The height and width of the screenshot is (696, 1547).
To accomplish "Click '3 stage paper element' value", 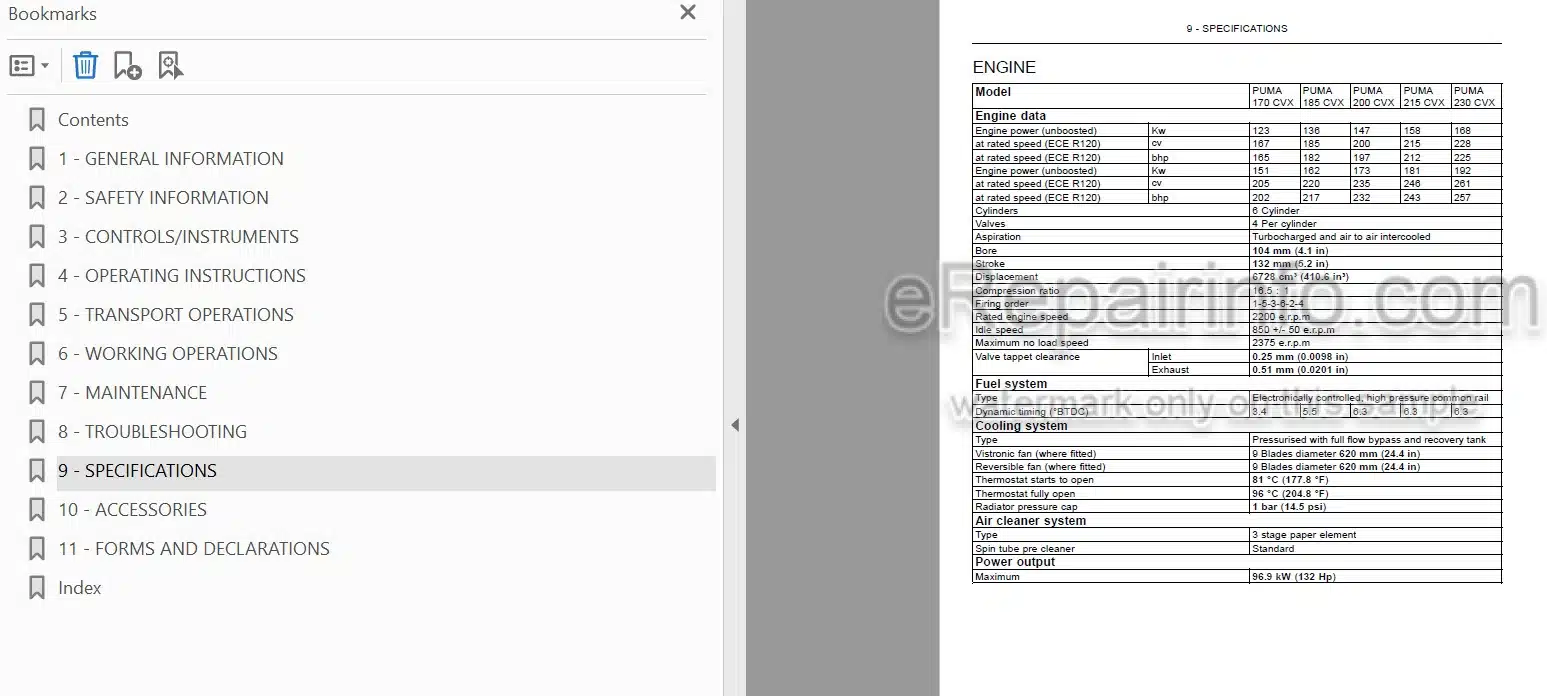I will point(1304,535).
